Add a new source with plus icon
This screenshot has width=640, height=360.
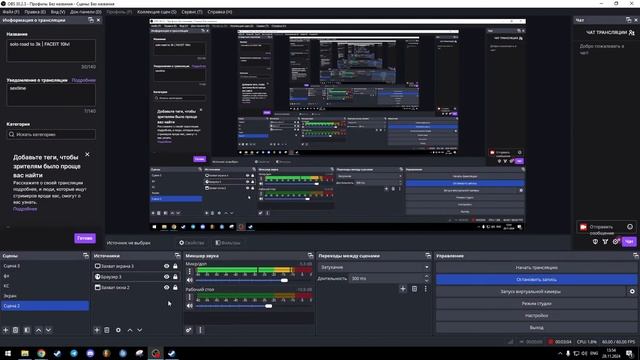(x=97, y=330)
